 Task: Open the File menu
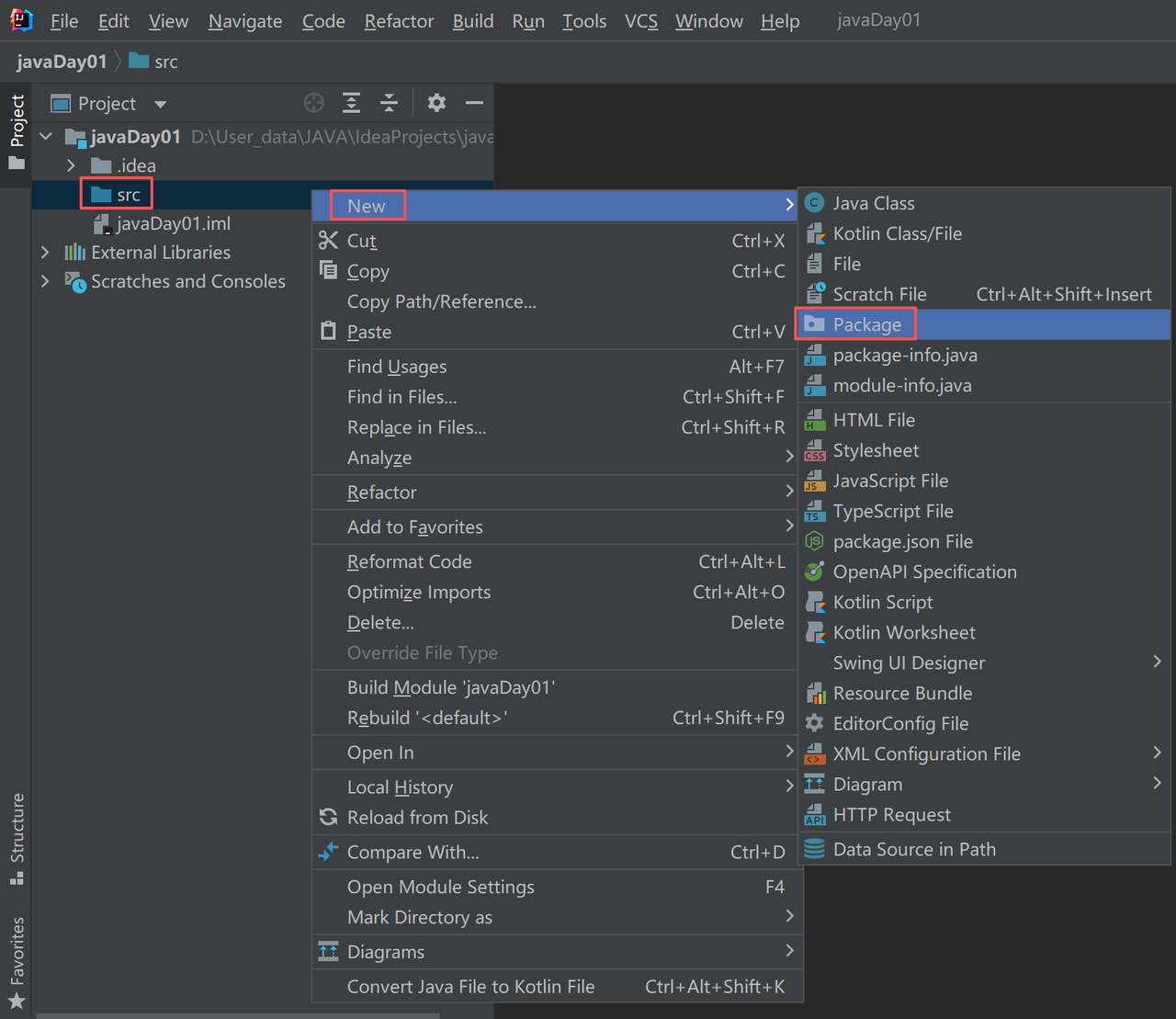[x=64, y=20]
